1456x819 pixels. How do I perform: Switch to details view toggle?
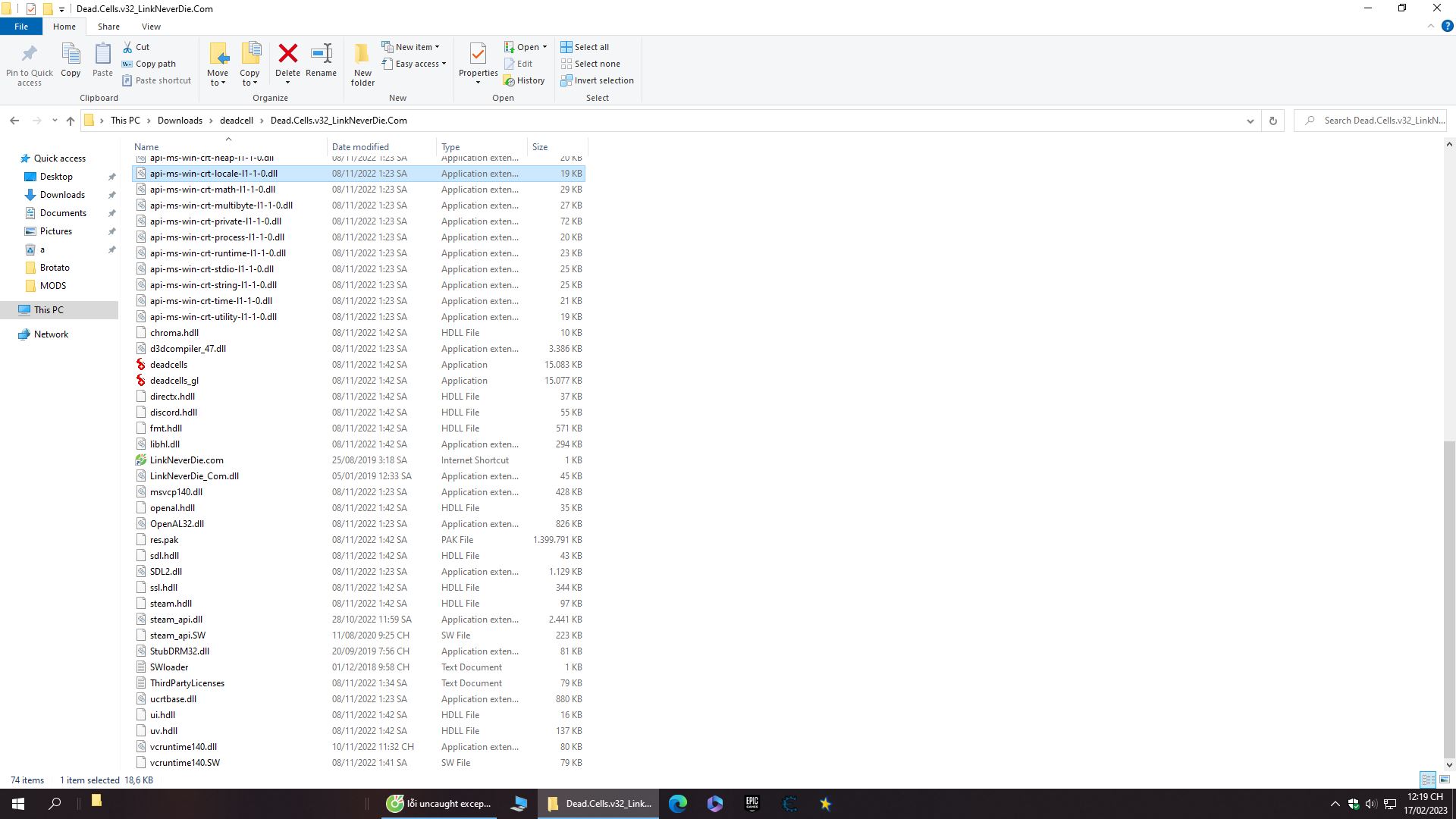1428,780
